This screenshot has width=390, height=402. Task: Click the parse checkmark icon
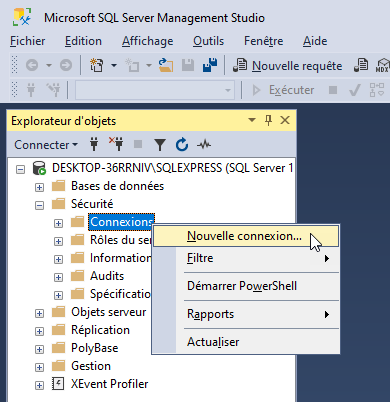tap(355, 90)
